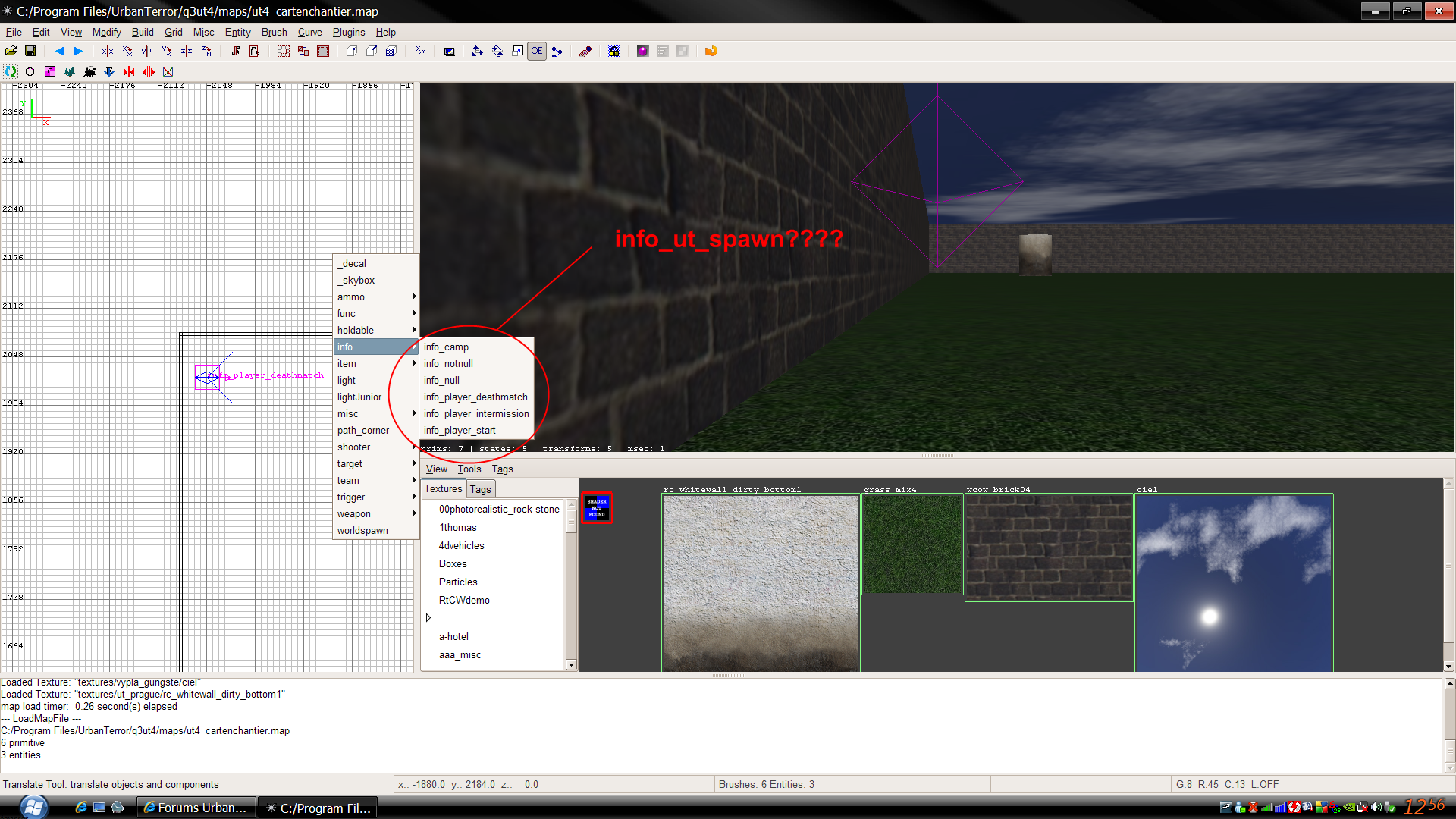The width and height of the screenshot is (1456, 819).
Task: Expand the ammo entity submenu
Action: pos(376,297)
